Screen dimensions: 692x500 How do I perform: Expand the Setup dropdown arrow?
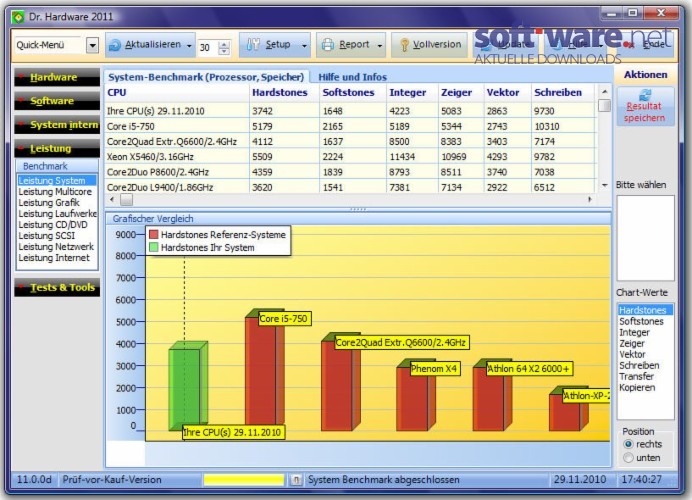click(304, 45)
